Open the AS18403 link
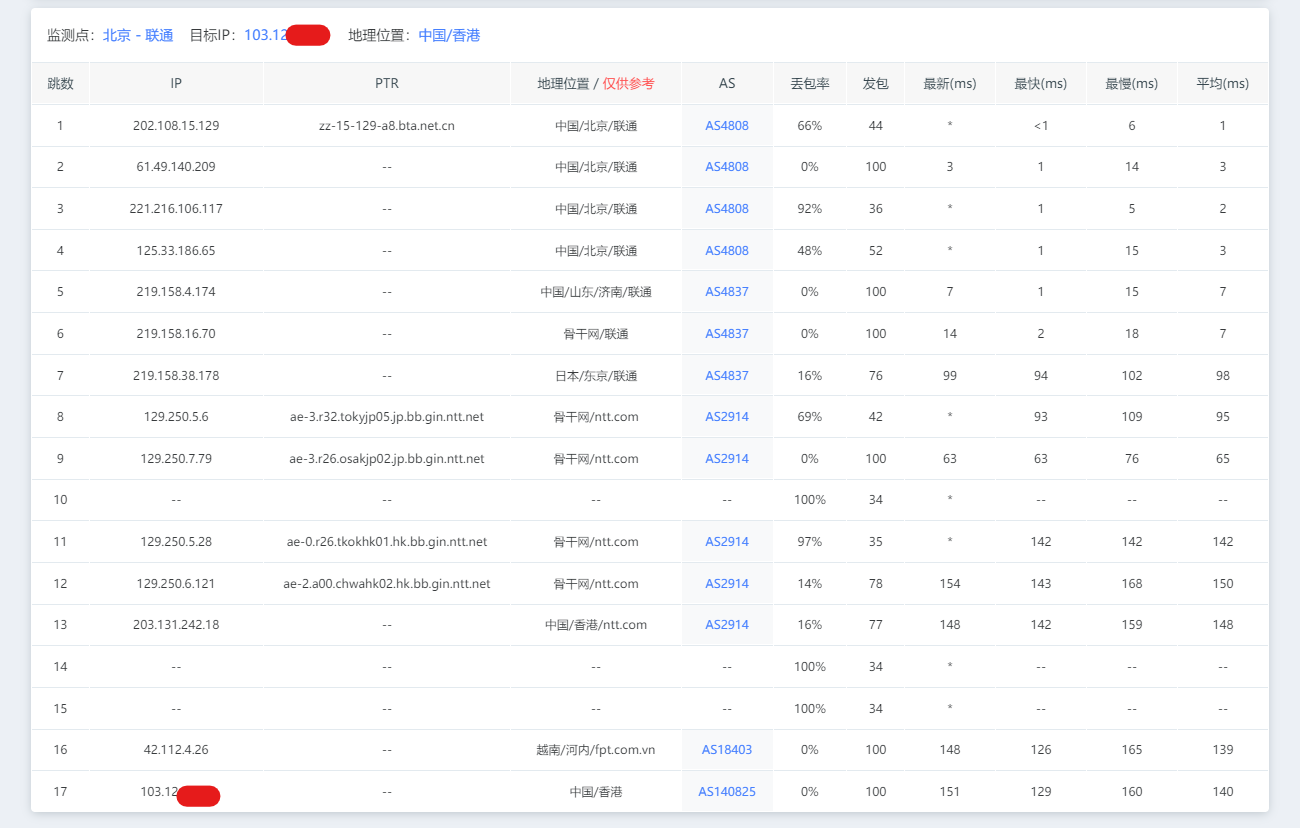 [x=727, y=750]
